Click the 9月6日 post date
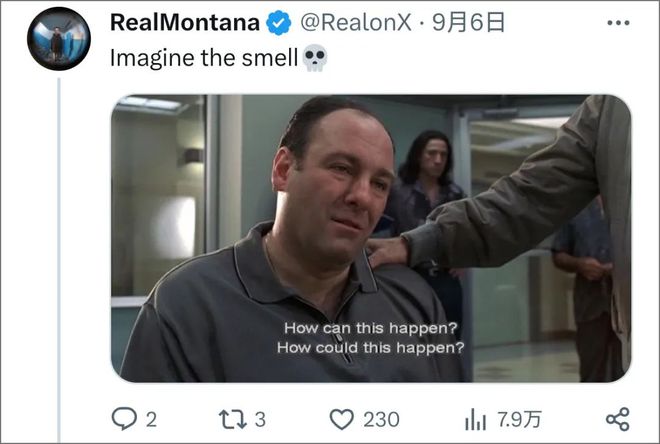Screen dimensions: 660x444 coord(468,23)
